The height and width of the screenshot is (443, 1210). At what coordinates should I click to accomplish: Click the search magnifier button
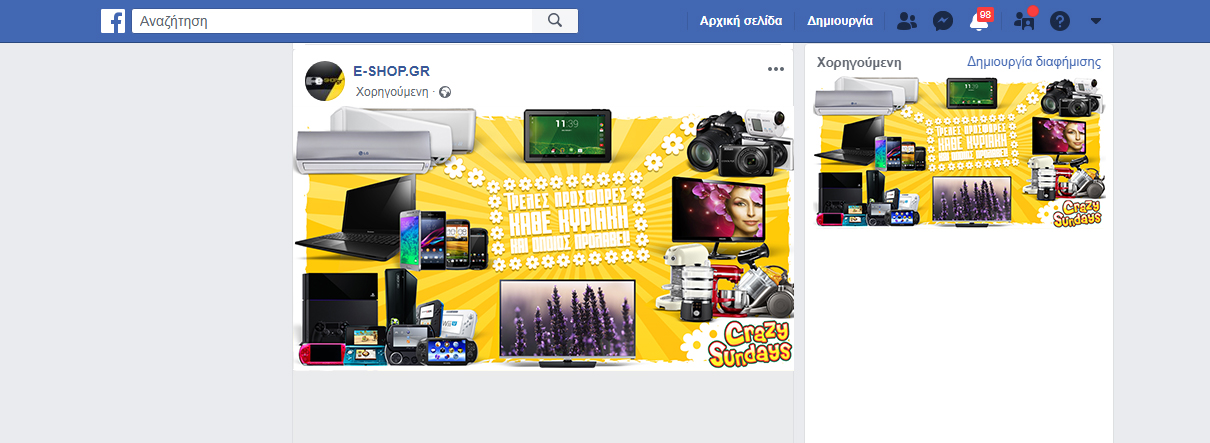(x=555, y=21)
